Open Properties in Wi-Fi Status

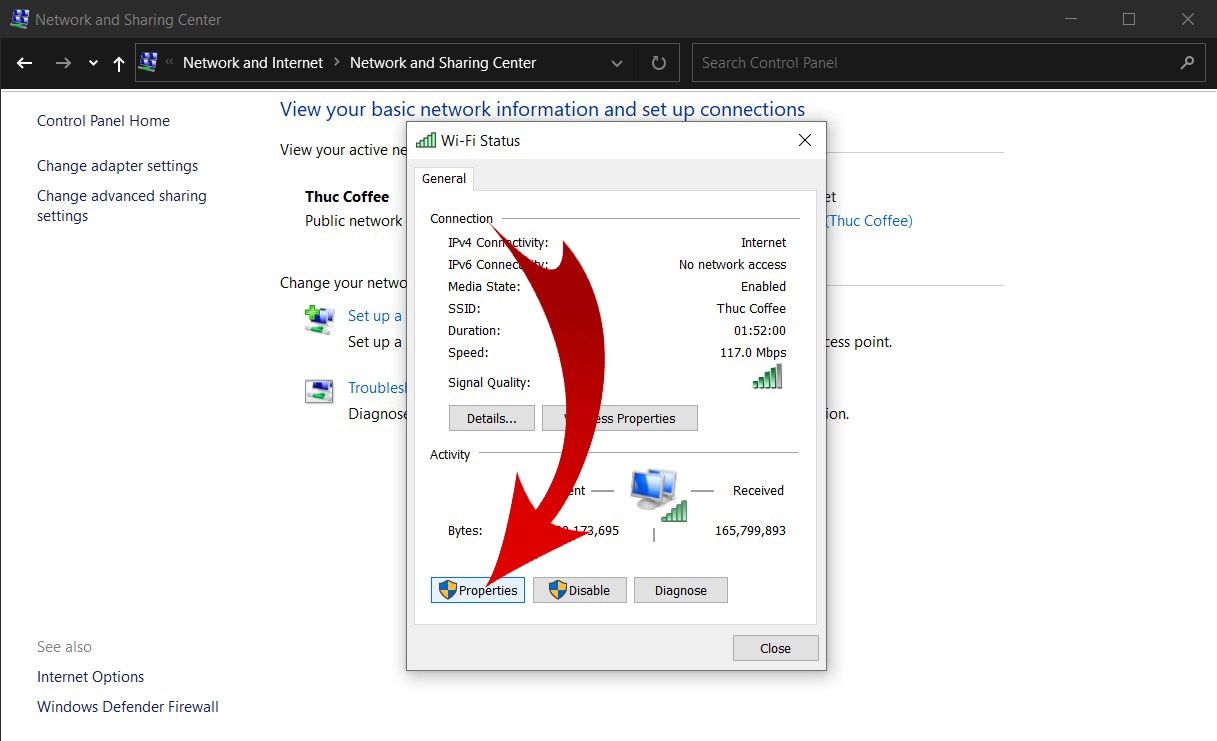tap(478, 590)
